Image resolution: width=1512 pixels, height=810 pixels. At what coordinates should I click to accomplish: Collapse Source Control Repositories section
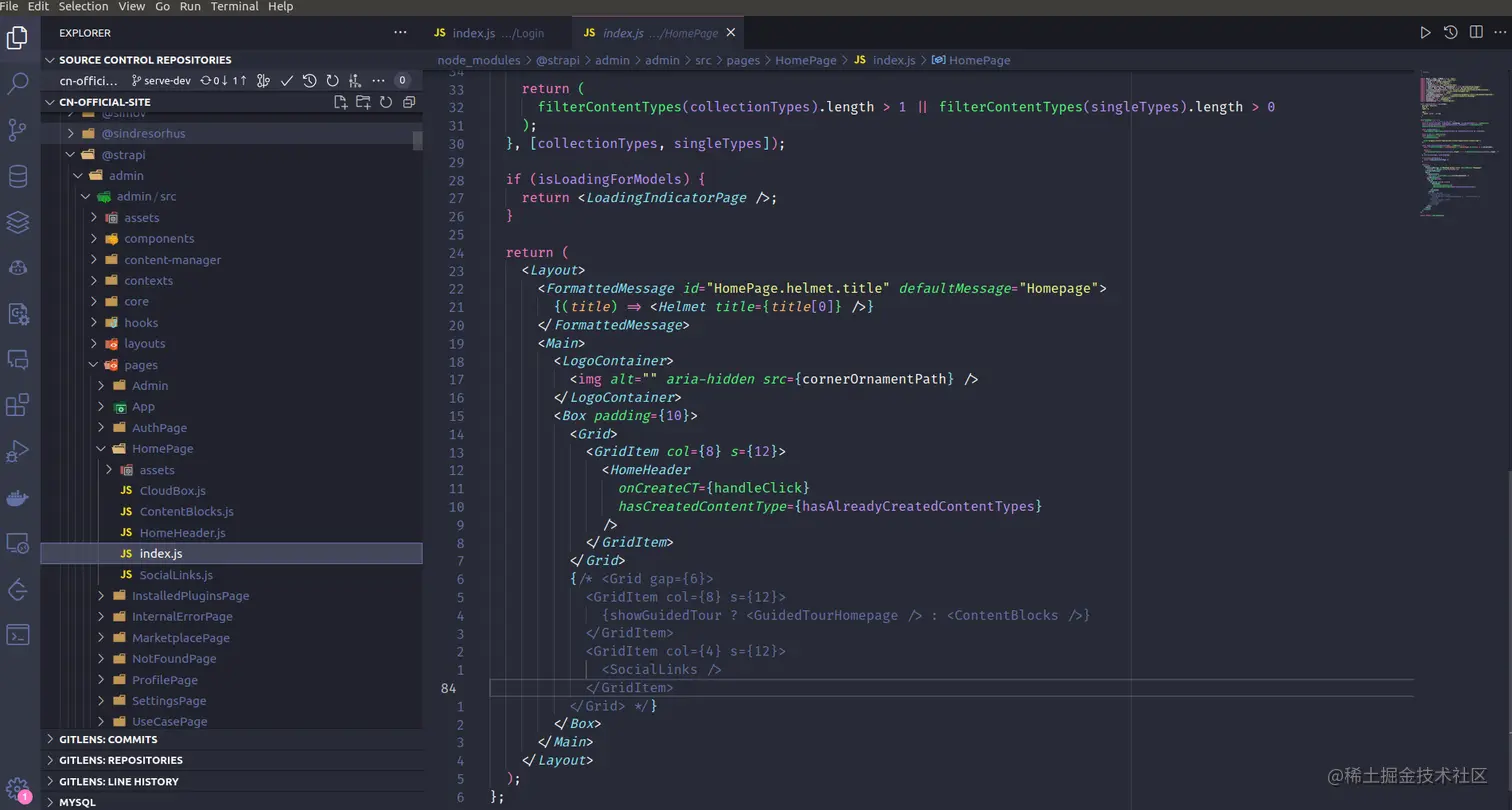(231, 60)
